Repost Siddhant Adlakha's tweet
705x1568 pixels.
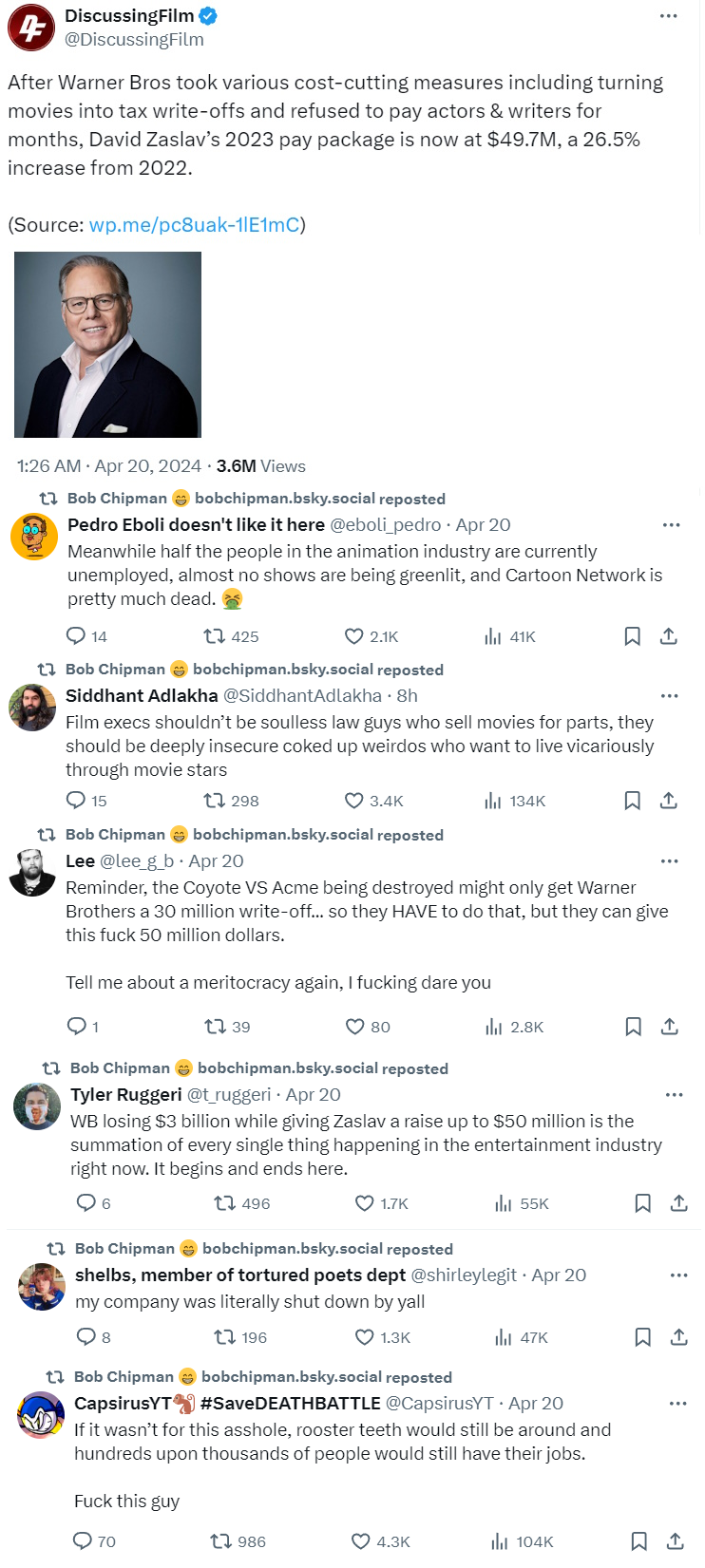pyautogui.click(x=214, y=801)
